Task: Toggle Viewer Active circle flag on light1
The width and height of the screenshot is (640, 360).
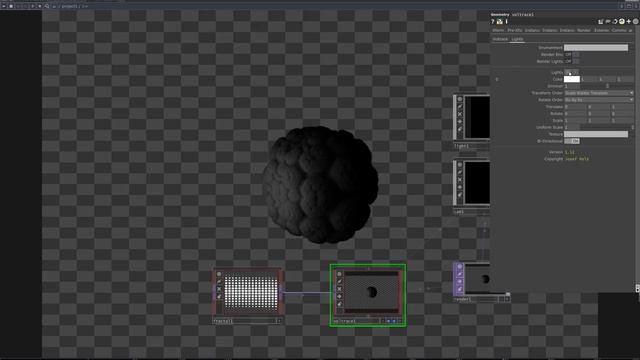Action: [x=460, y=99]
